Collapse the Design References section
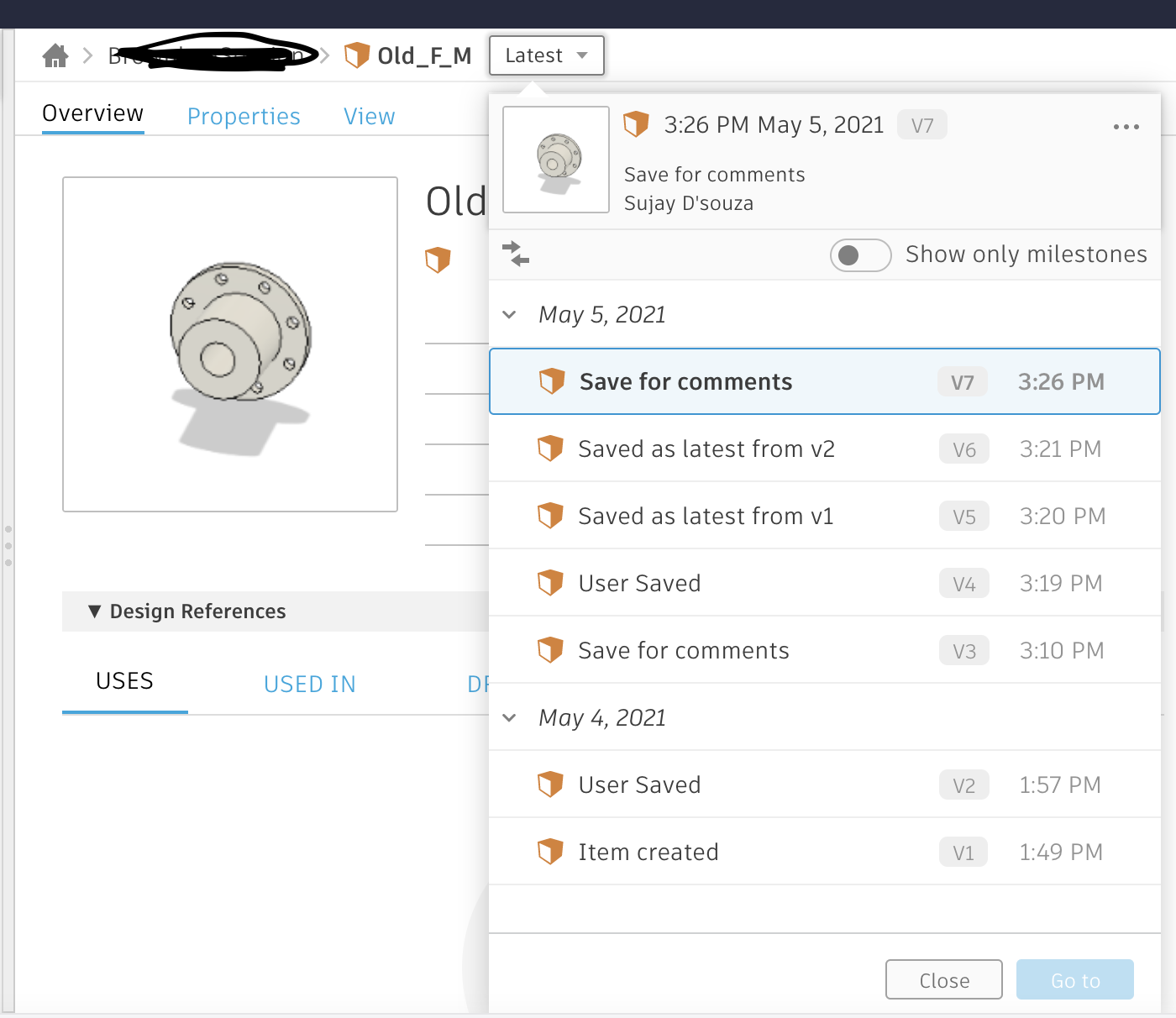1176x1018 pixels. click(x=95, y=611)
